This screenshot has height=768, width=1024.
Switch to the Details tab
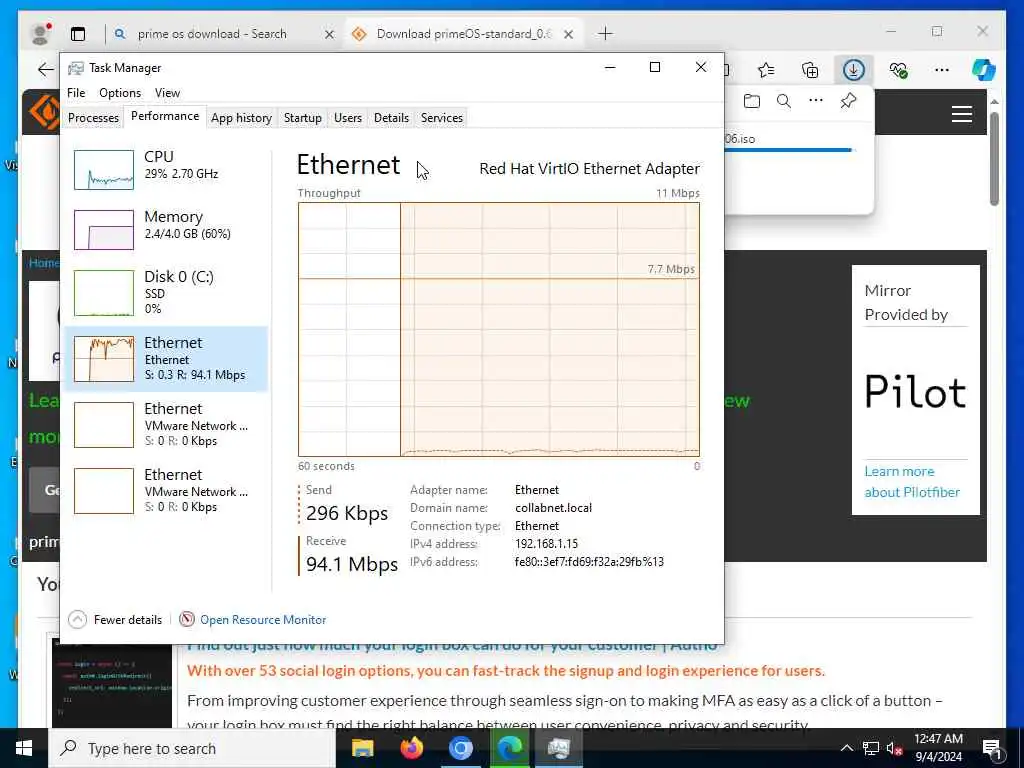click(x=391, y=118)
